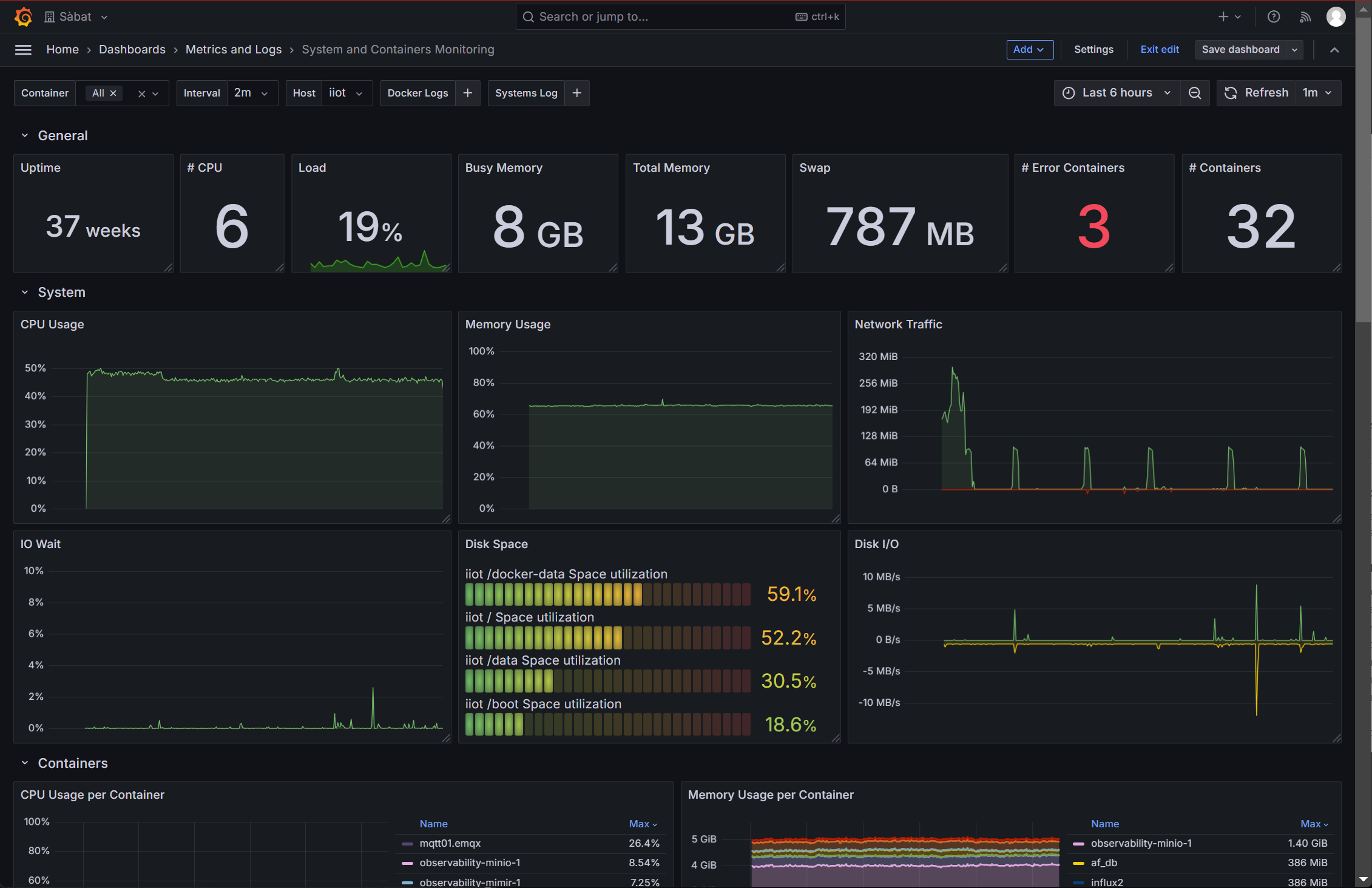Viewport: 1372px width, 888px height.
Task: Open the Metrics and Logs breadcrumb
Action: [233, 50]
